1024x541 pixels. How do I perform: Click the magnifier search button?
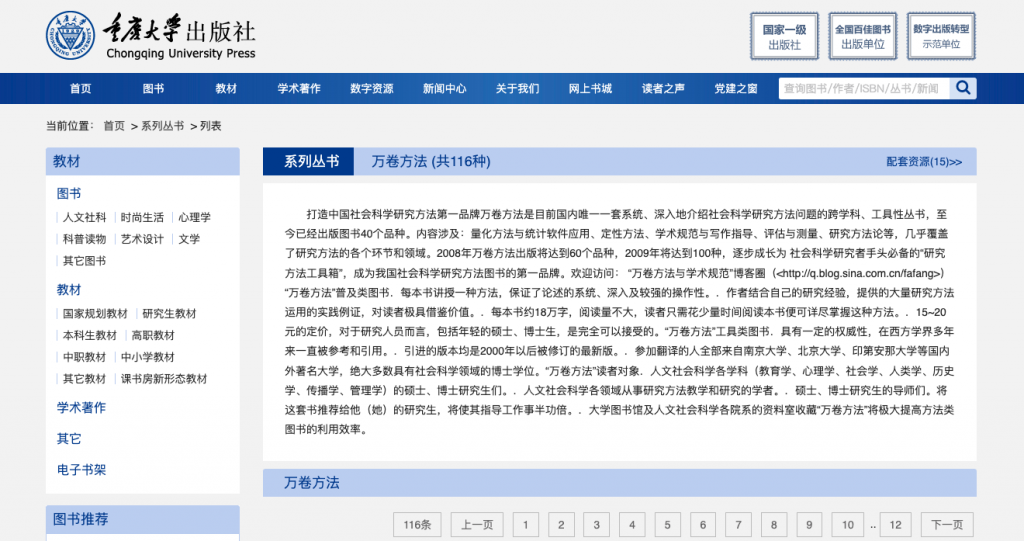pyautogui.click(x=963, y=88)
